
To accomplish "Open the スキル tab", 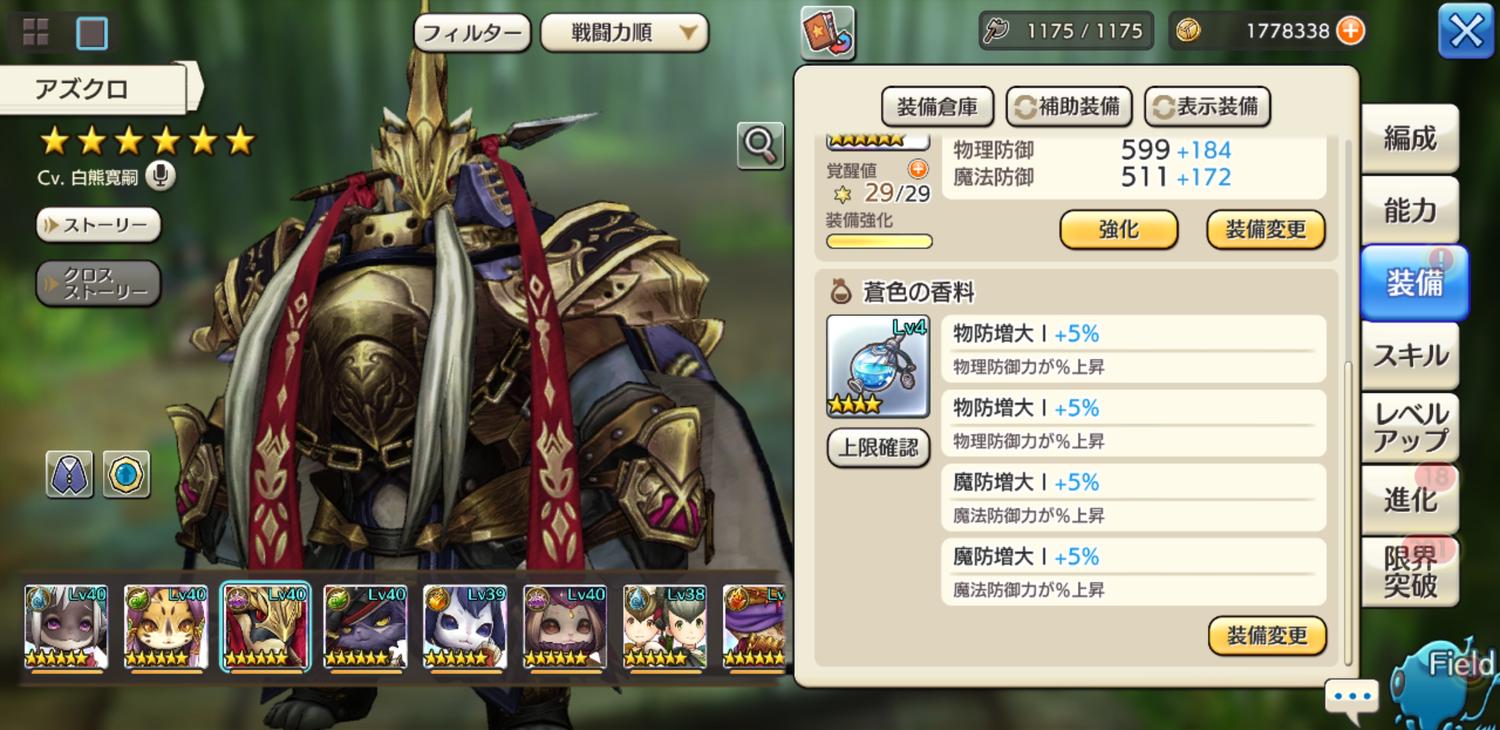I will click(1410, 356).
